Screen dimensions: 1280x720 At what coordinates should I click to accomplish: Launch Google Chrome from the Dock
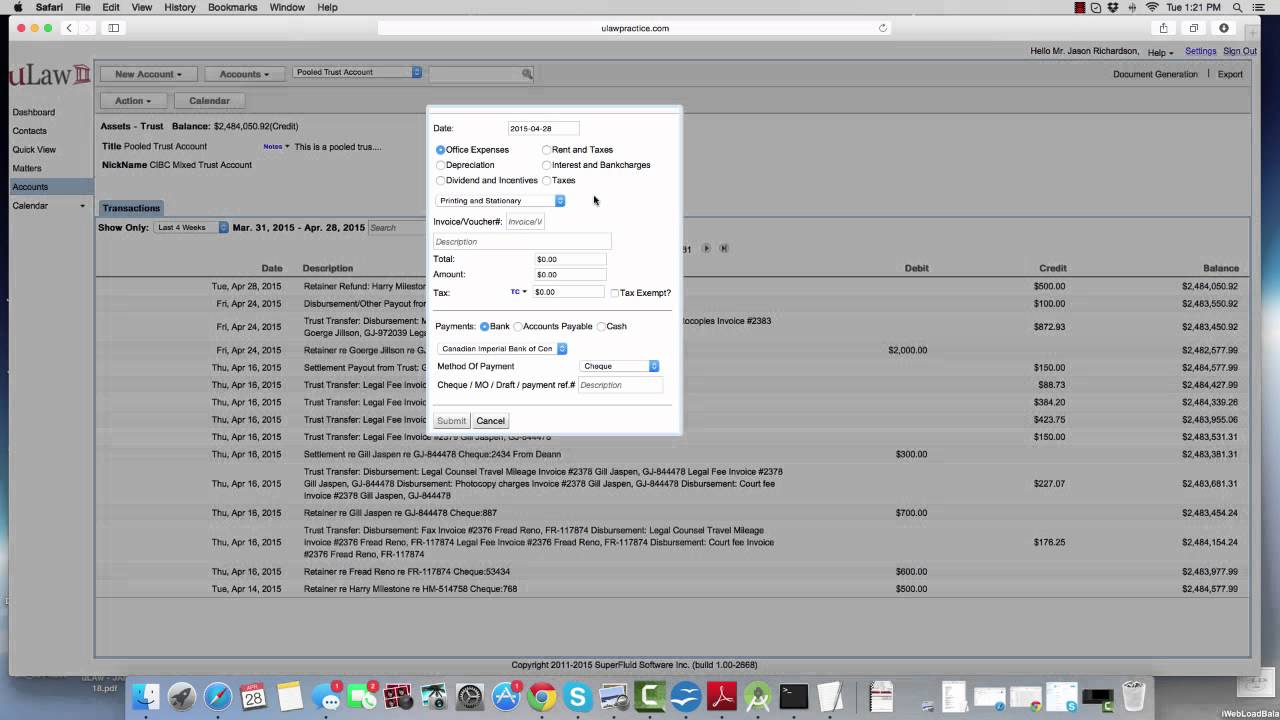pos(542,696)
